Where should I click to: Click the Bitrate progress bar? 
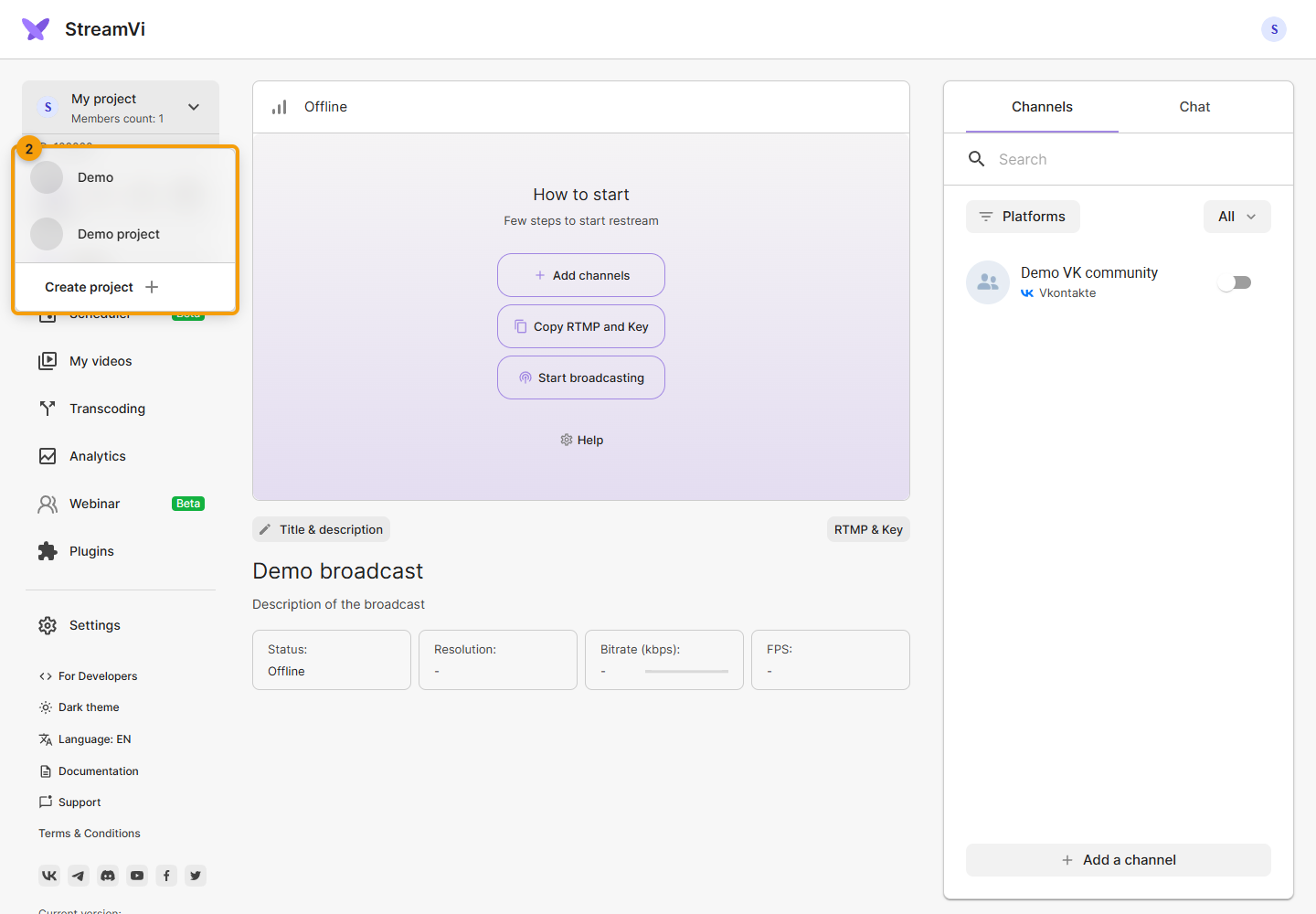pyautogui.click(x=686, y=672)
